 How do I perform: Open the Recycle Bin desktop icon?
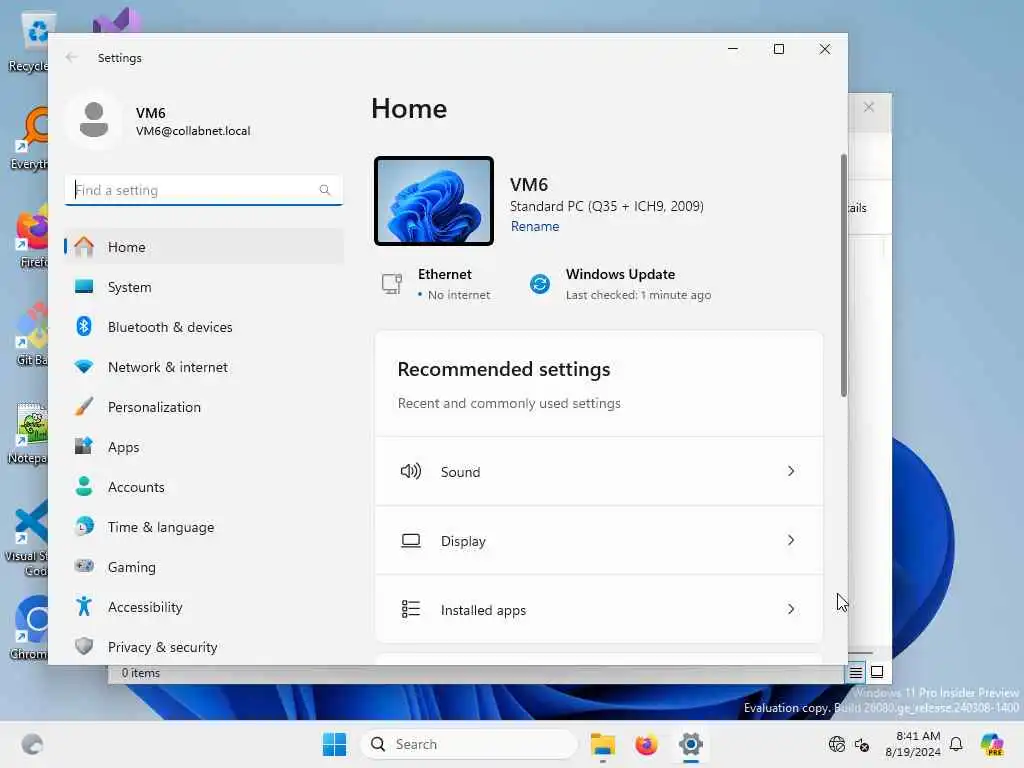[x=29, y=42]
